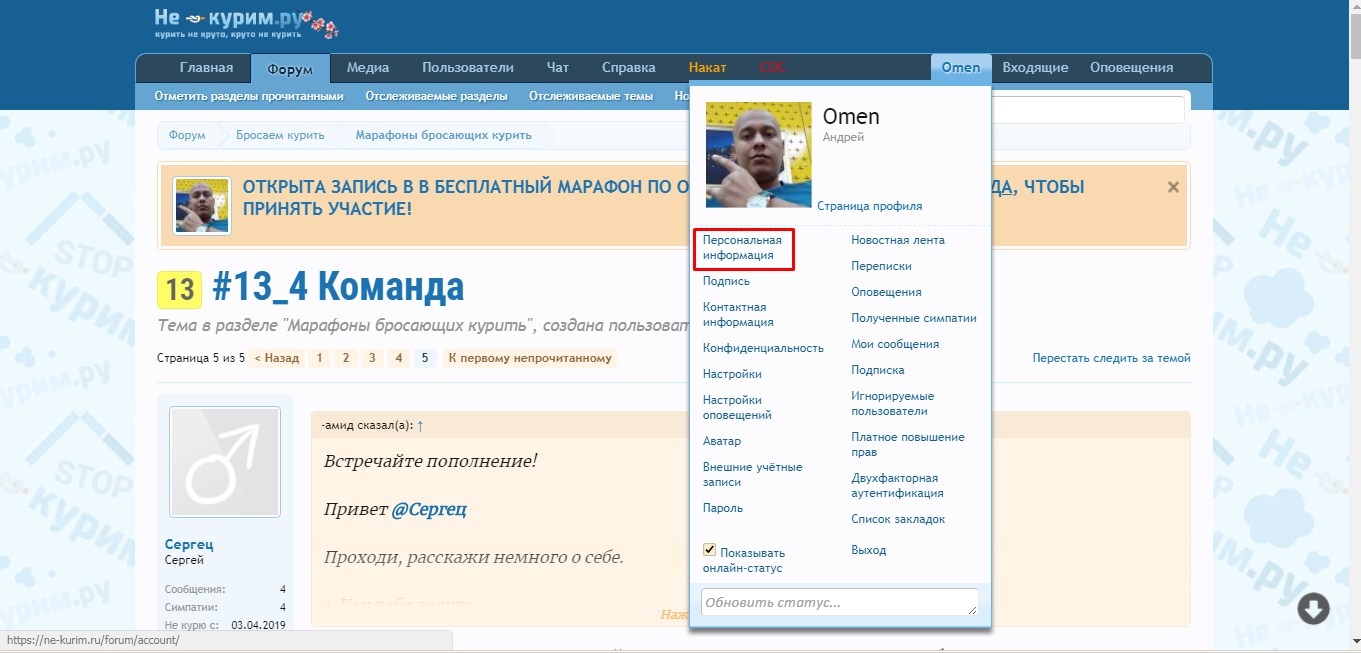Toggle the Показывать онлайн-статус checkbox
The width and height of the screenshot is (1361, 653).
[710, 550]
